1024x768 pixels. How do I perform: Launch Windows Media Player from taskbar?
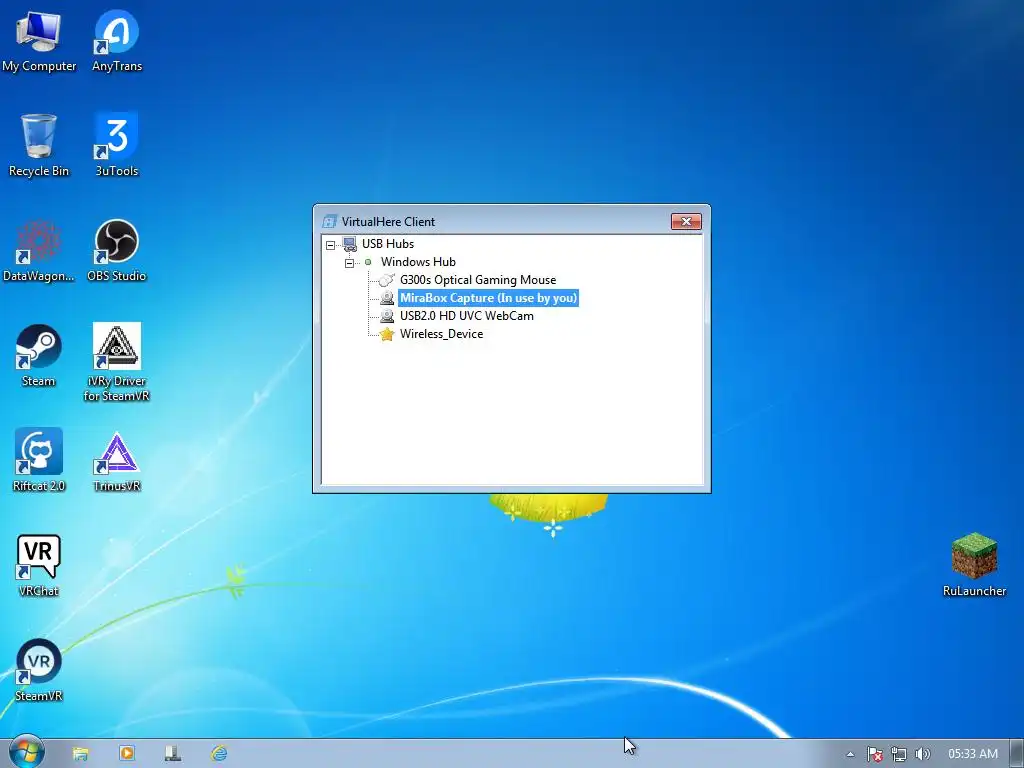(127, 753)
